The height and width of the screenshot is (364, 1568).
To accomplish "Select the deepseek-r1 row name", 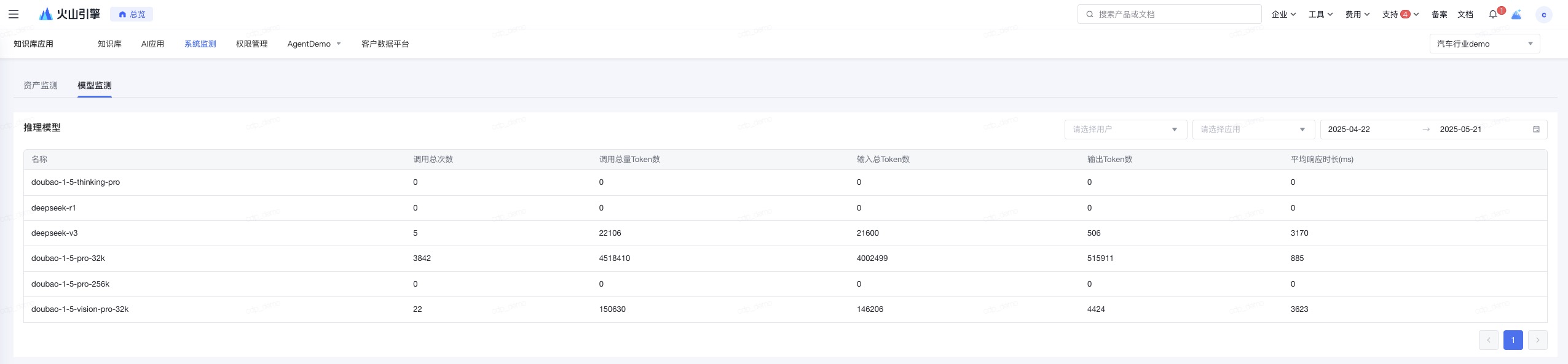I will pyautogui.click(x=53, y=208).
